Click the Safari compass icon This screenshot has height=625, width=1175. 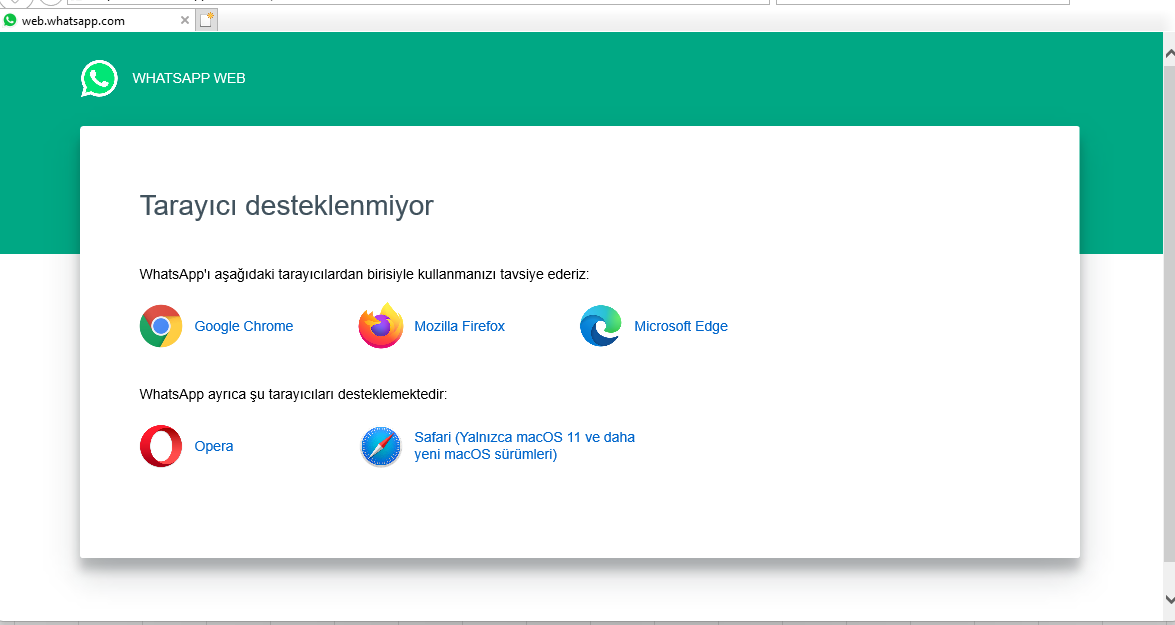tap(381, 447)
